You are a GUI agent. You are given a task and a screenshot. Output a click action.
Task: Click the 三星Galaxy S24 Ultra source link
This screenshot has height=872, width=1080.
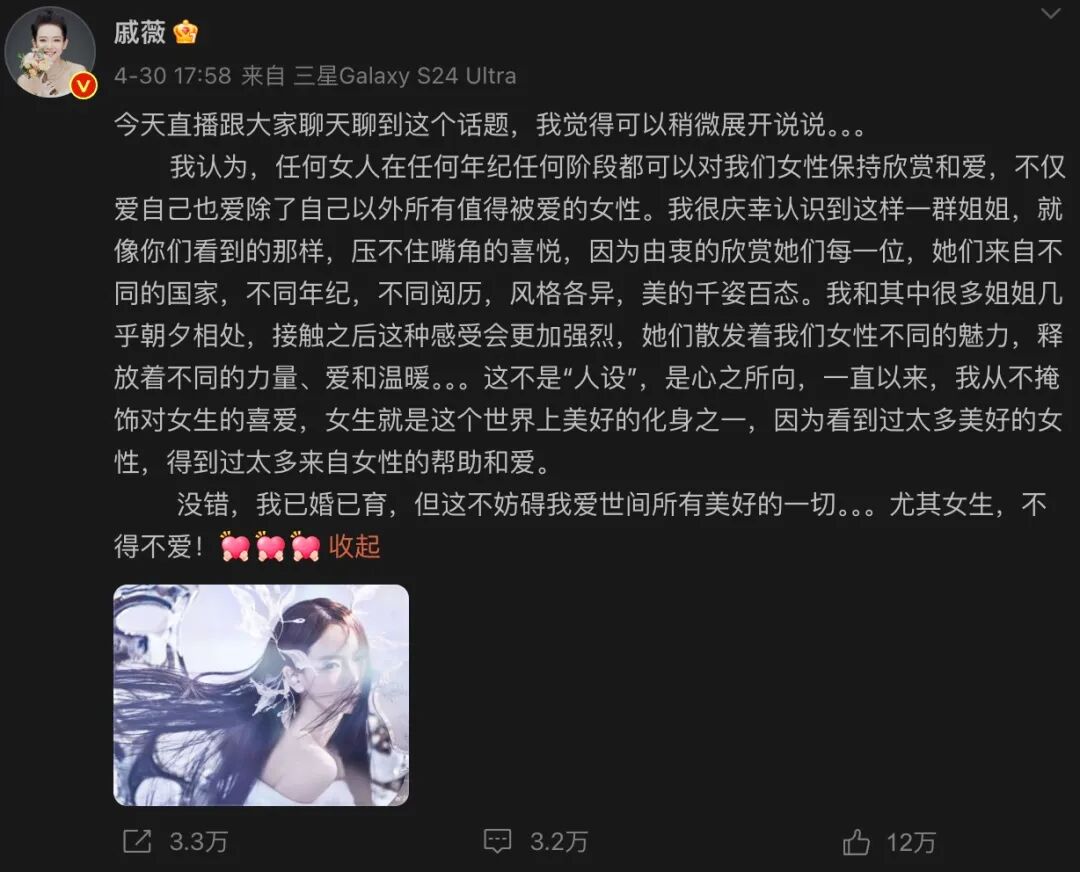405,75
